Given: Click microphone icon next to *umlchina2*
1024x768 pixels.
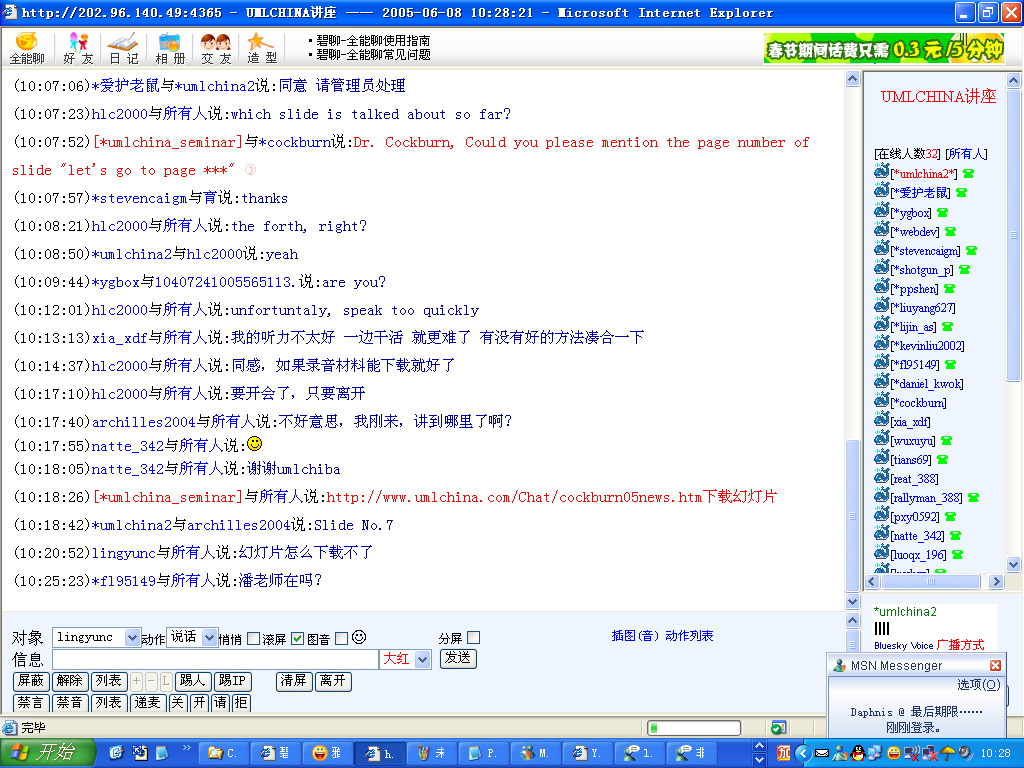Looking at the screenshot, I should click(x=968, y=174).
